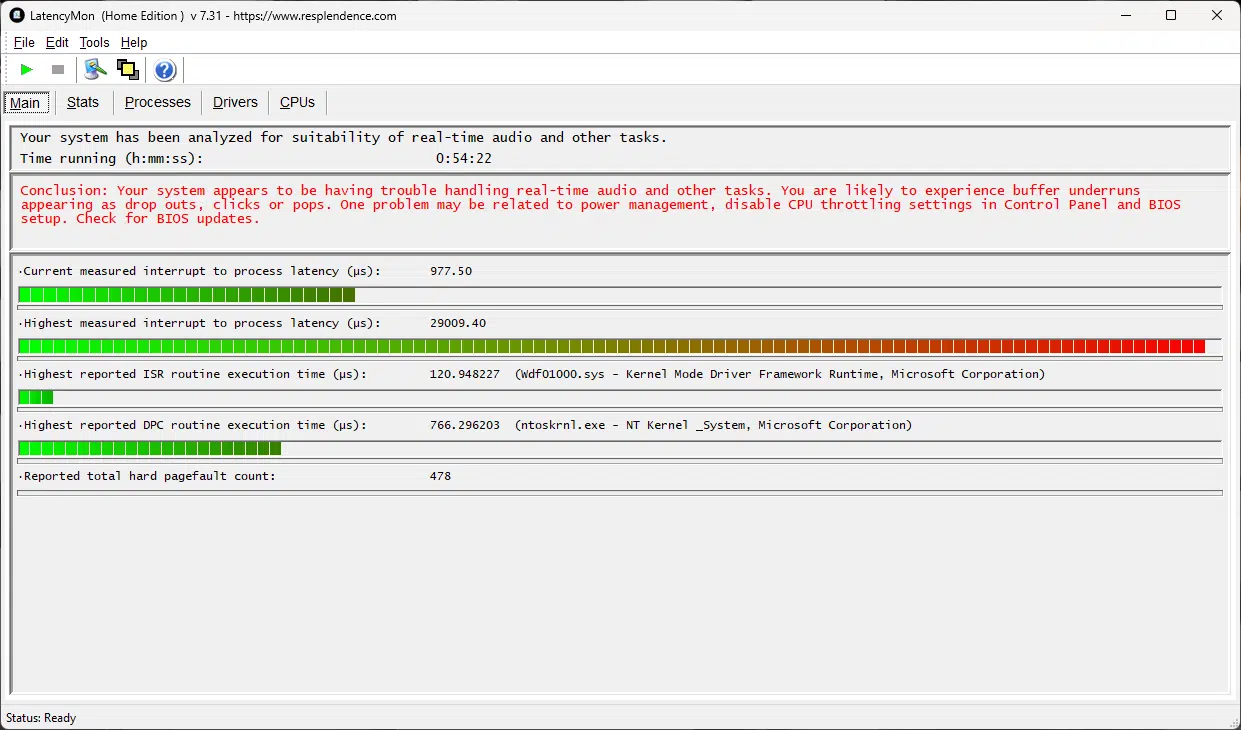
Task: Switch to the Main tab
Action: [25, 103]
